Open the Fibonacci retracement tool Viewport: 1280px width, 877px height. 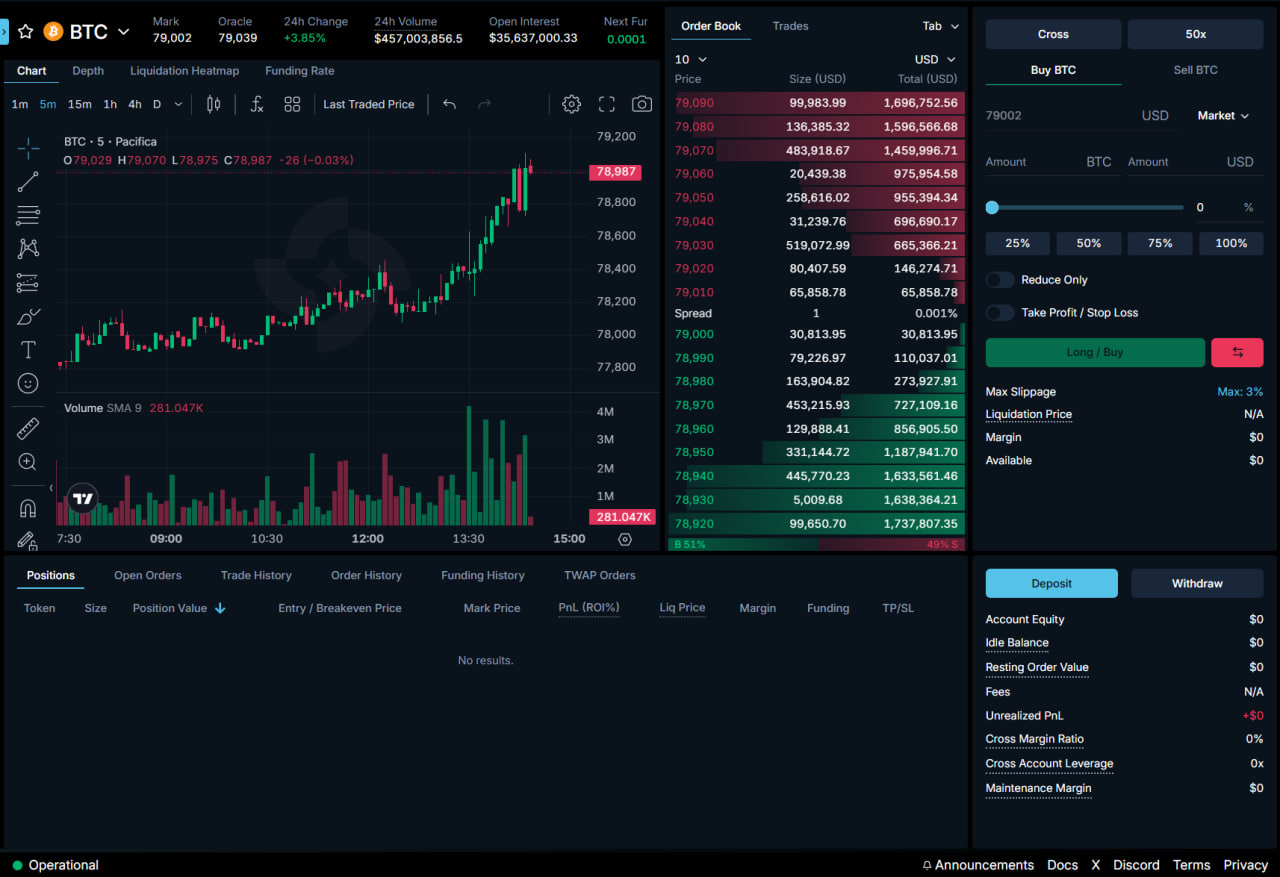click(x=28, y=215)
